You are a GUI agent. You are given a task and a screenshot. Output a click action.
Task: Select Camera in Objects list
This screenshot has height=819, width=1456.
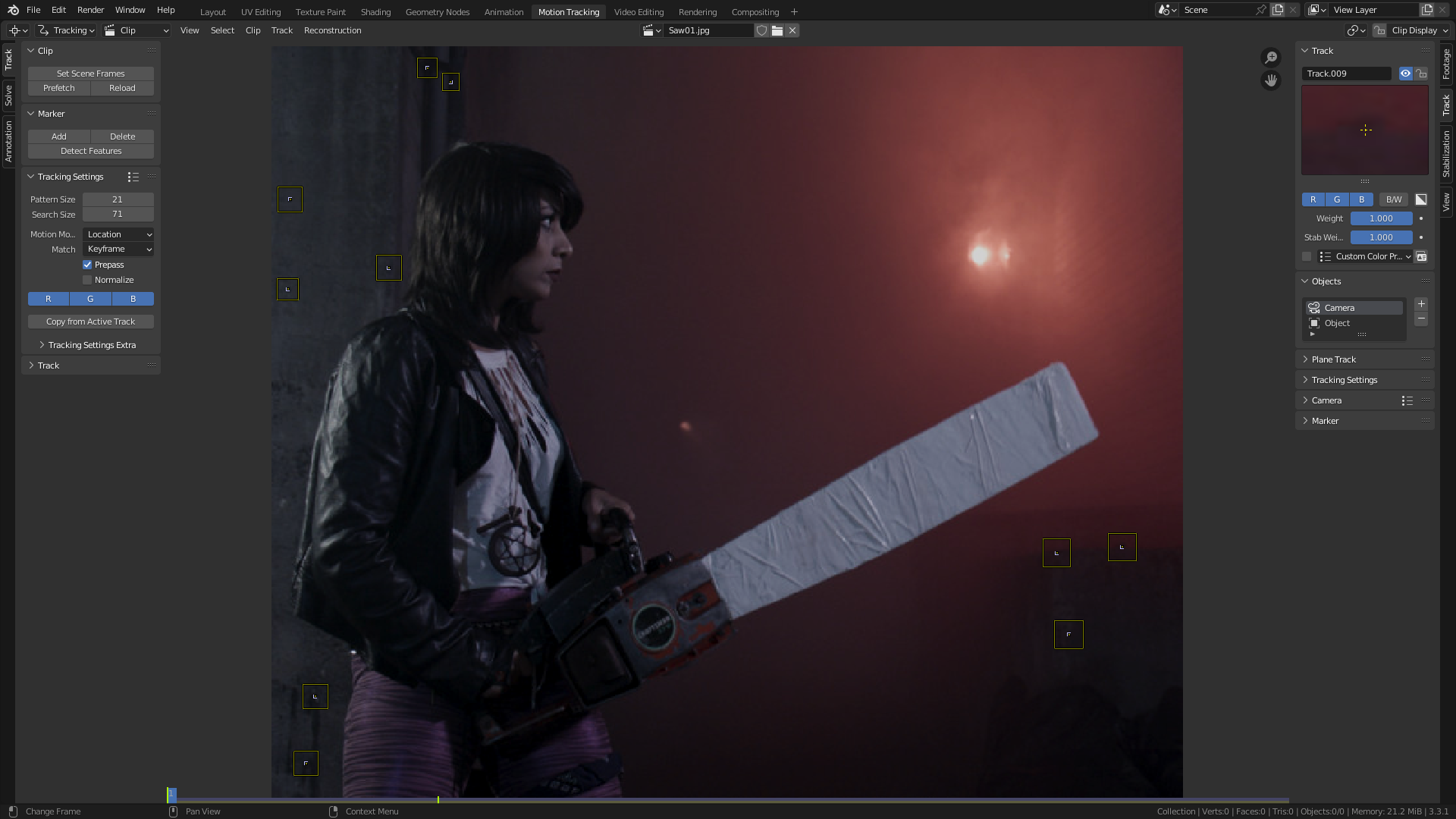[1355, 308]
